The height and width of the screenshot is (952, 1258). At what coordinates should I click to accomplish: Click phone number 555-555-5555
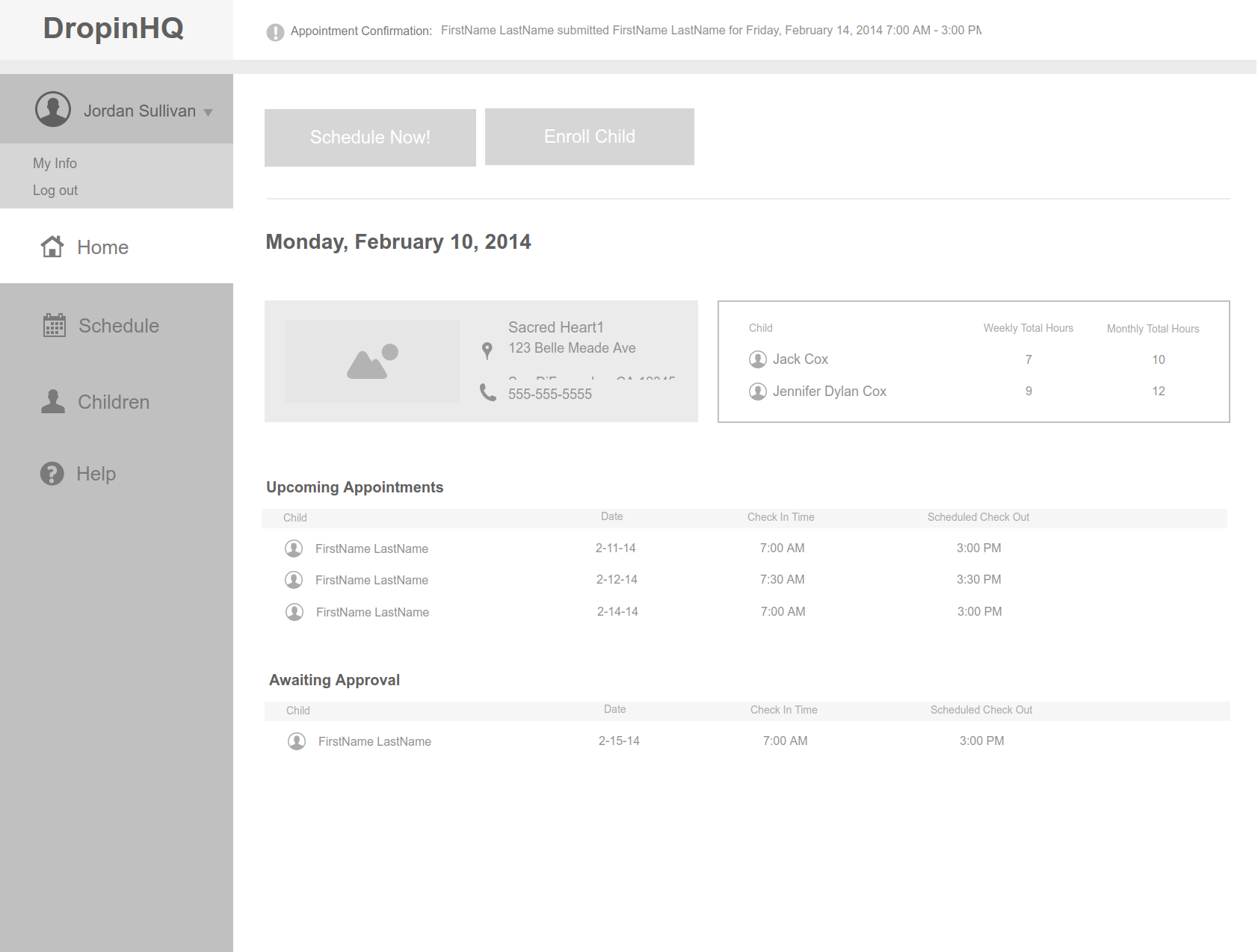550,394
